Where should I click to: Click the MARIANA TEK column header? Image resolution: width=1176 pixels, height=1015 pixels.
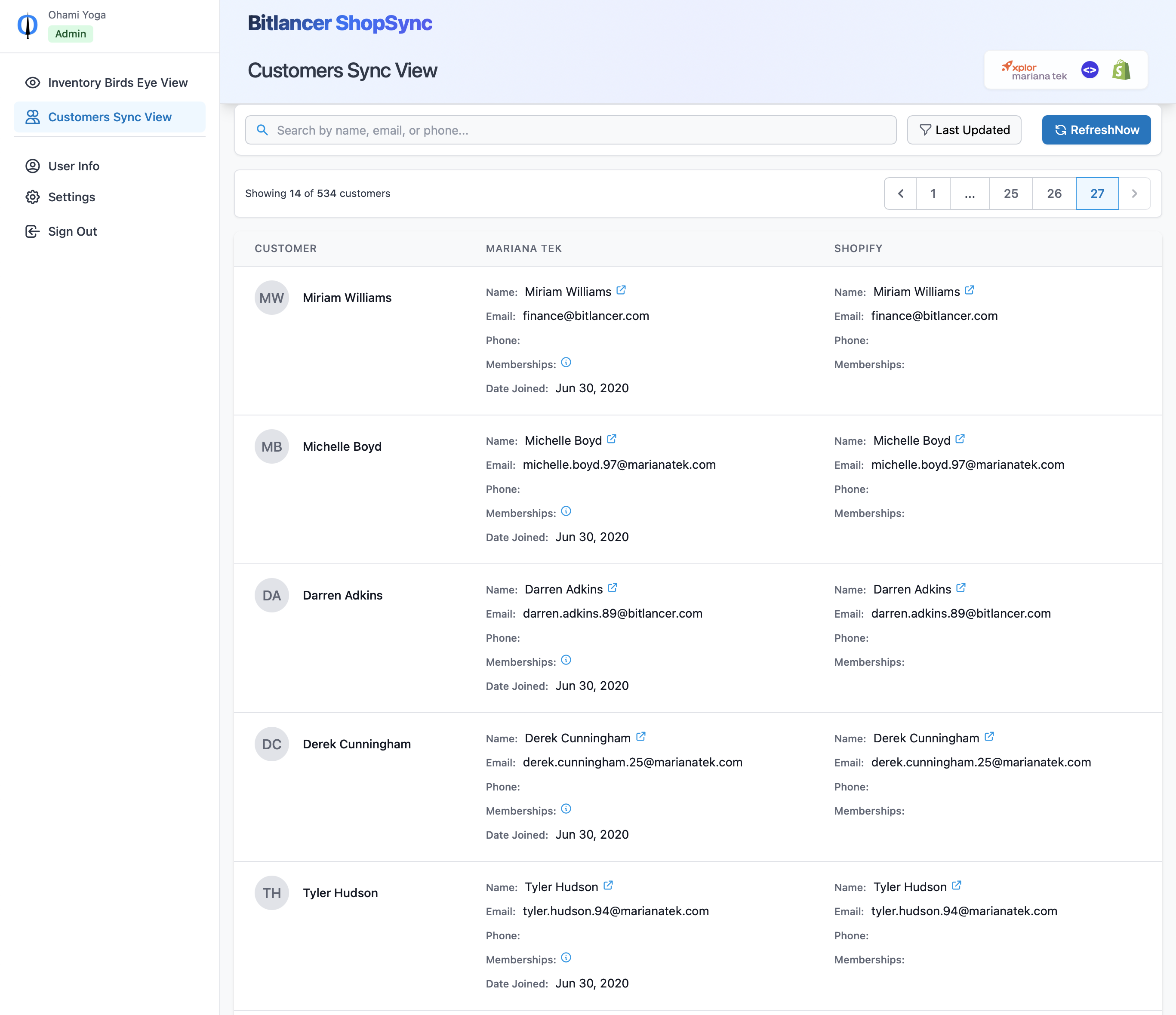[x=523, y=249]
